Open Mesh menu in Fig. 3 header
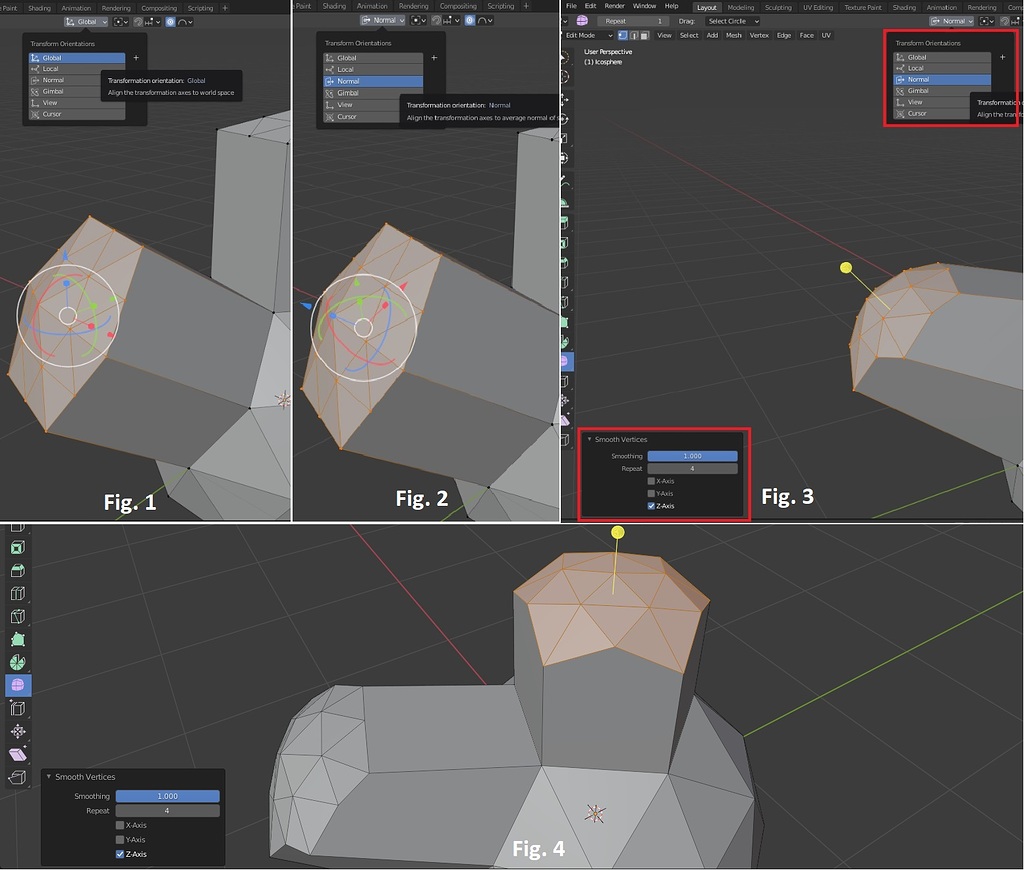 click(x=733, y=35)
